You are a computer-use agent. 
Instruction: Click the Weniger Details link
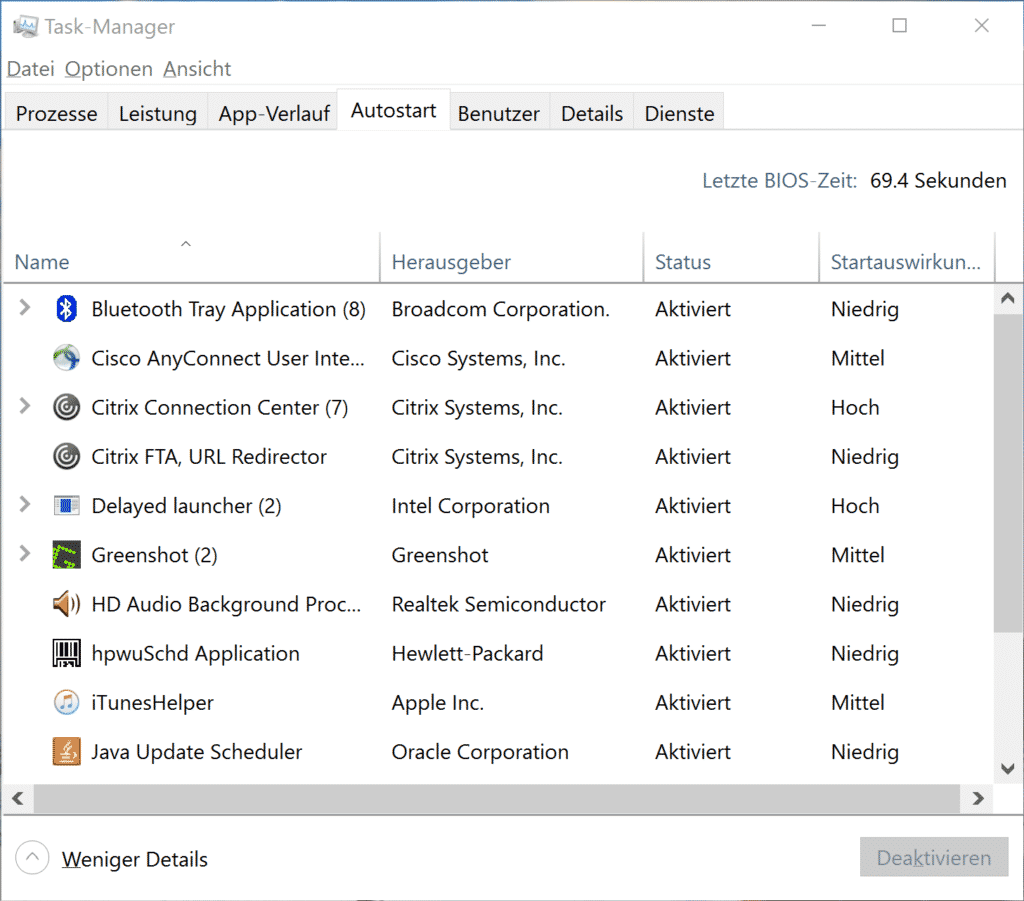[x=135, y=859]
